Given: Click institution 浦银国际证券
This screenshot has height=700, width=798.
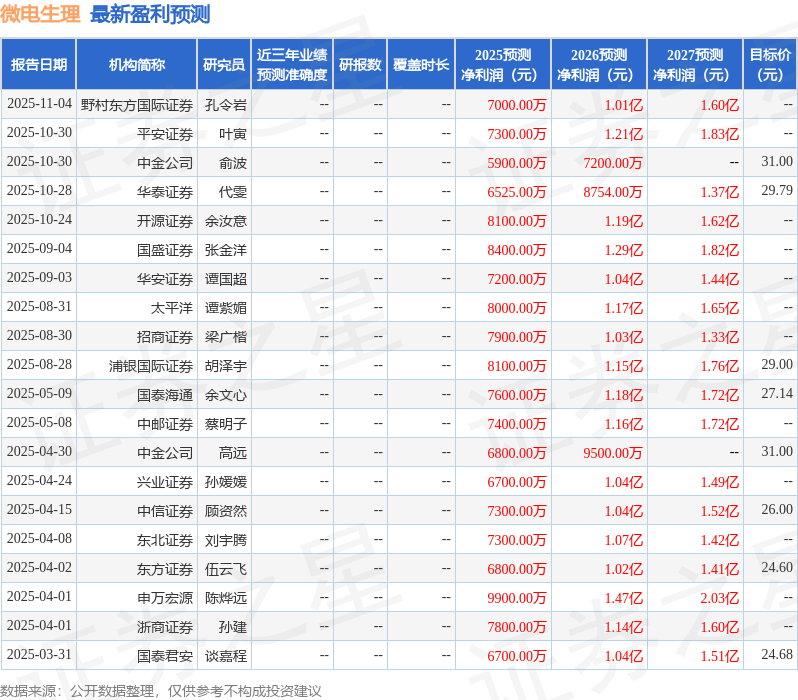Looking at the screenshot, I should pyautogui.click(x=151, y=367).
